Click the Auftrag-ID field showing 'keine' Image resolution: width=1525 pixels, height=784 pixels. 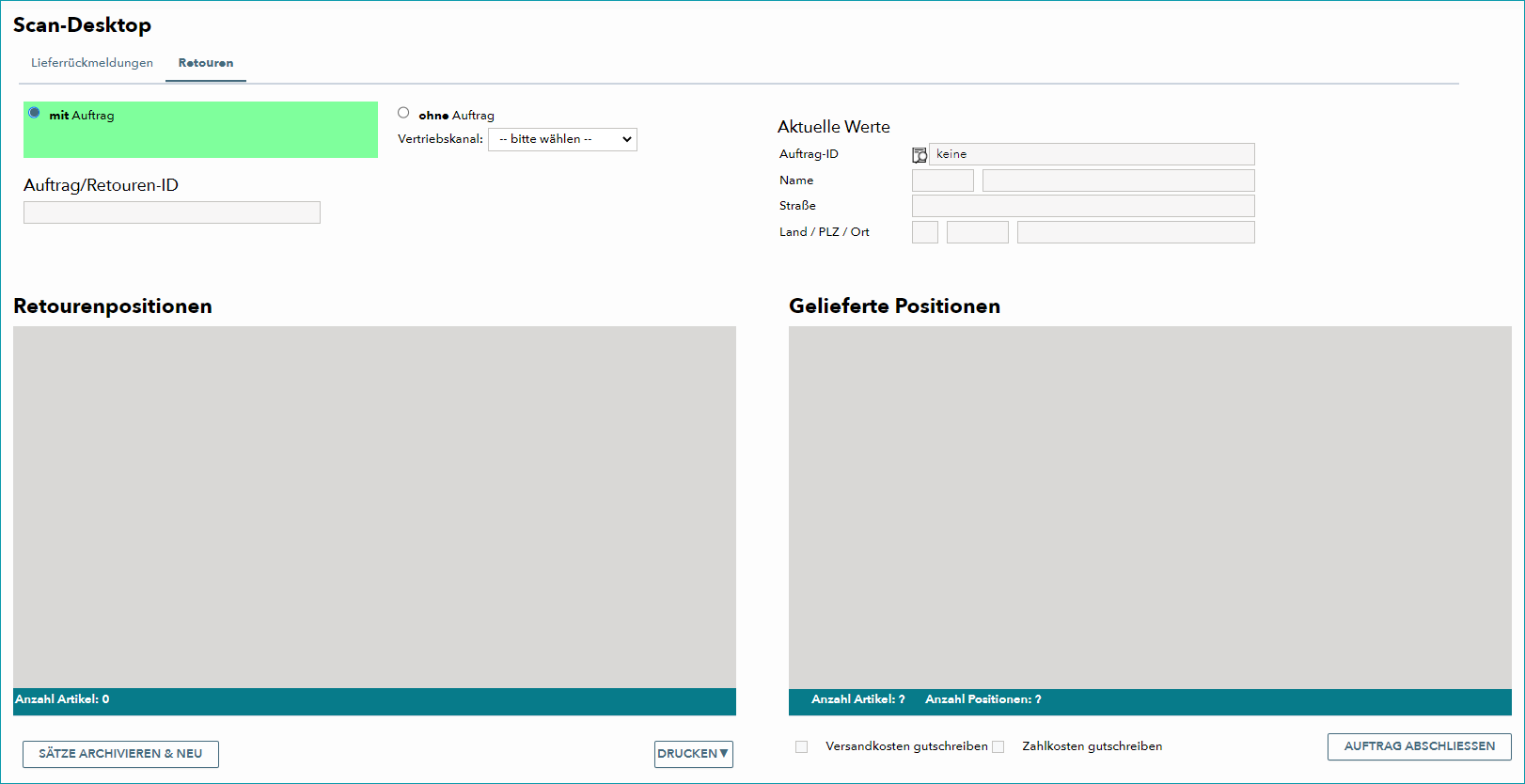1092,154
